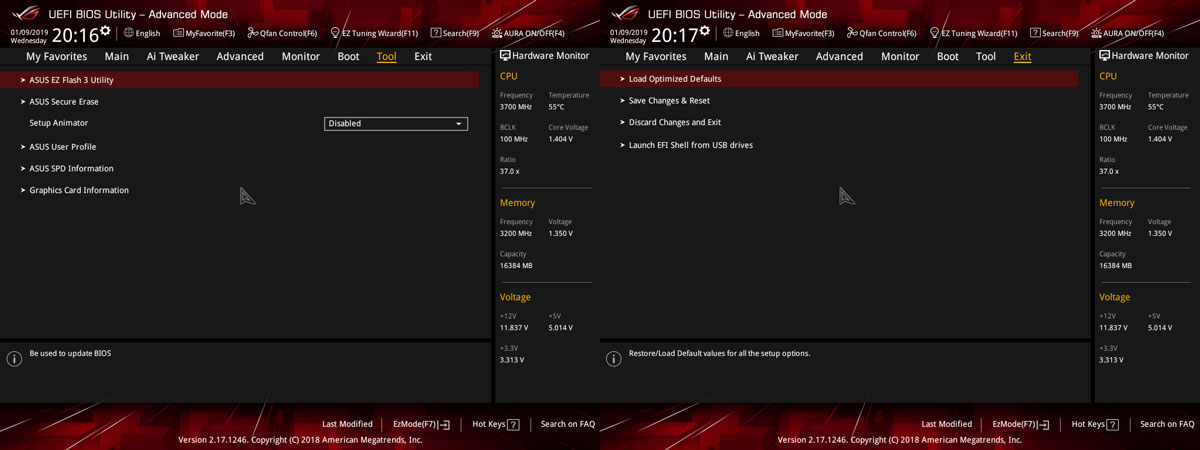Select Discard Changes and Exit
This screenshot has height=450, width=1200.
675,123
